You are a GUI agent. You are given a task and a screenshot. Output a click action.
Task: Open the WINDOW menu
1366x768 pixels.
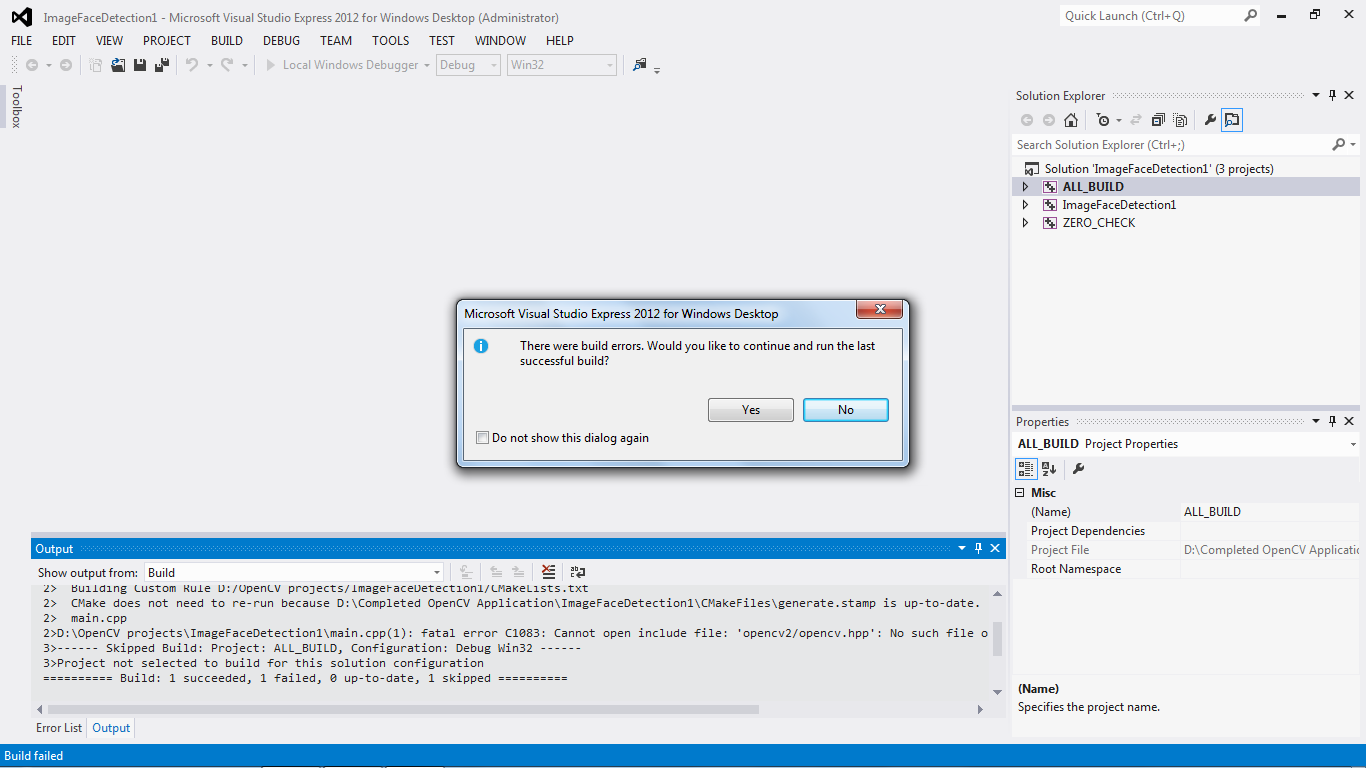500,41
